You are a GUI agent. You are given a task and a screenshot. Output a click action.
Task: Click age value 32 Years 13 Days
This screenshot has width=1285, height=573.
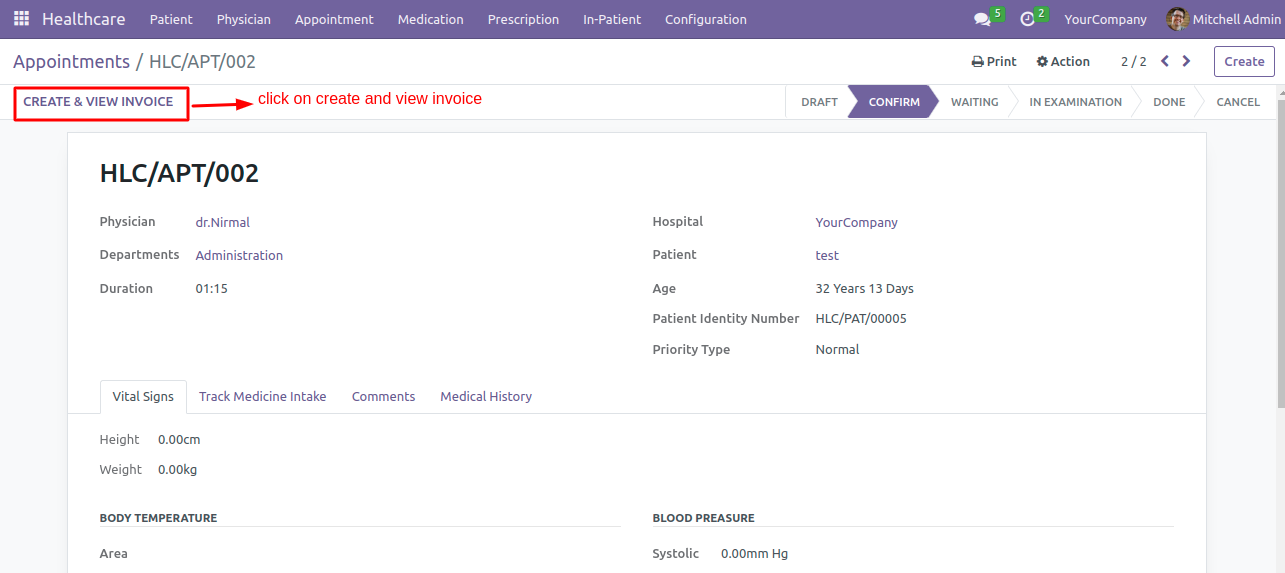[864, 288]
